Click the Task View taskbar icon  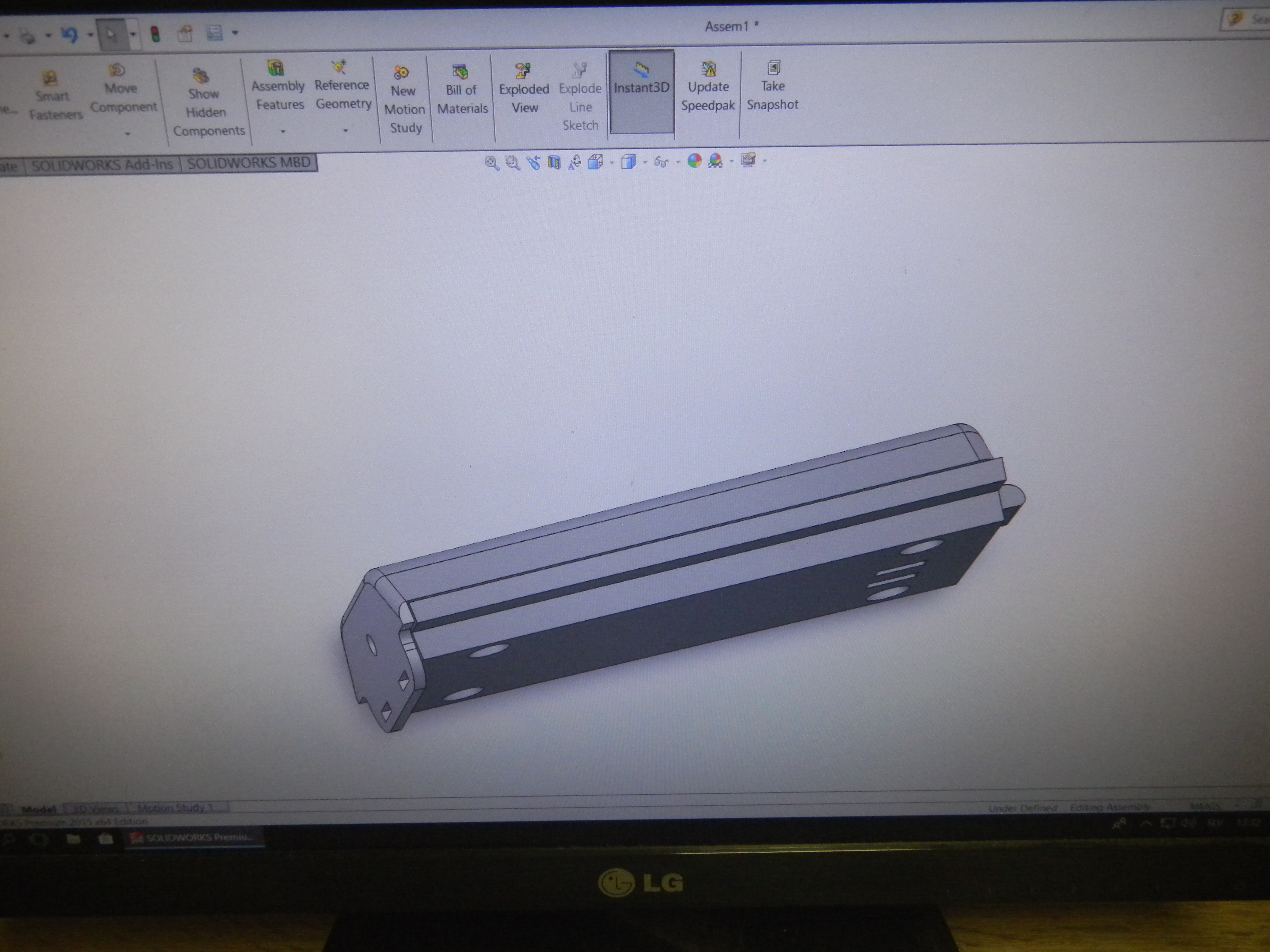coord(40,840)
